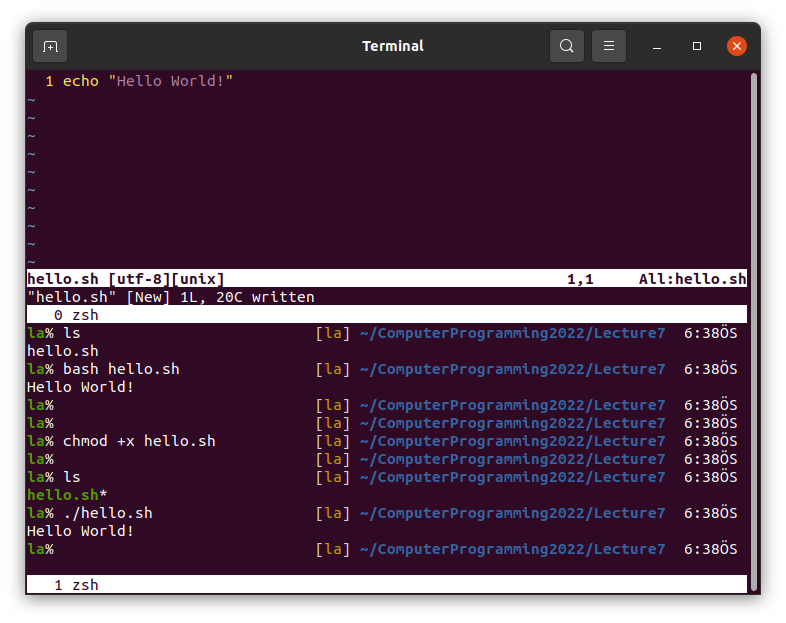
Task: Close the Terminal window
Action: click(x=737, y=46)
